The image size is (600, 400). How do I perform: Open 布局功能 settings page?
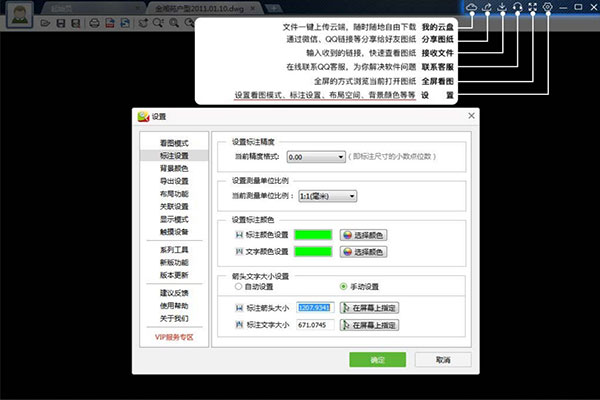pos(174,194)
